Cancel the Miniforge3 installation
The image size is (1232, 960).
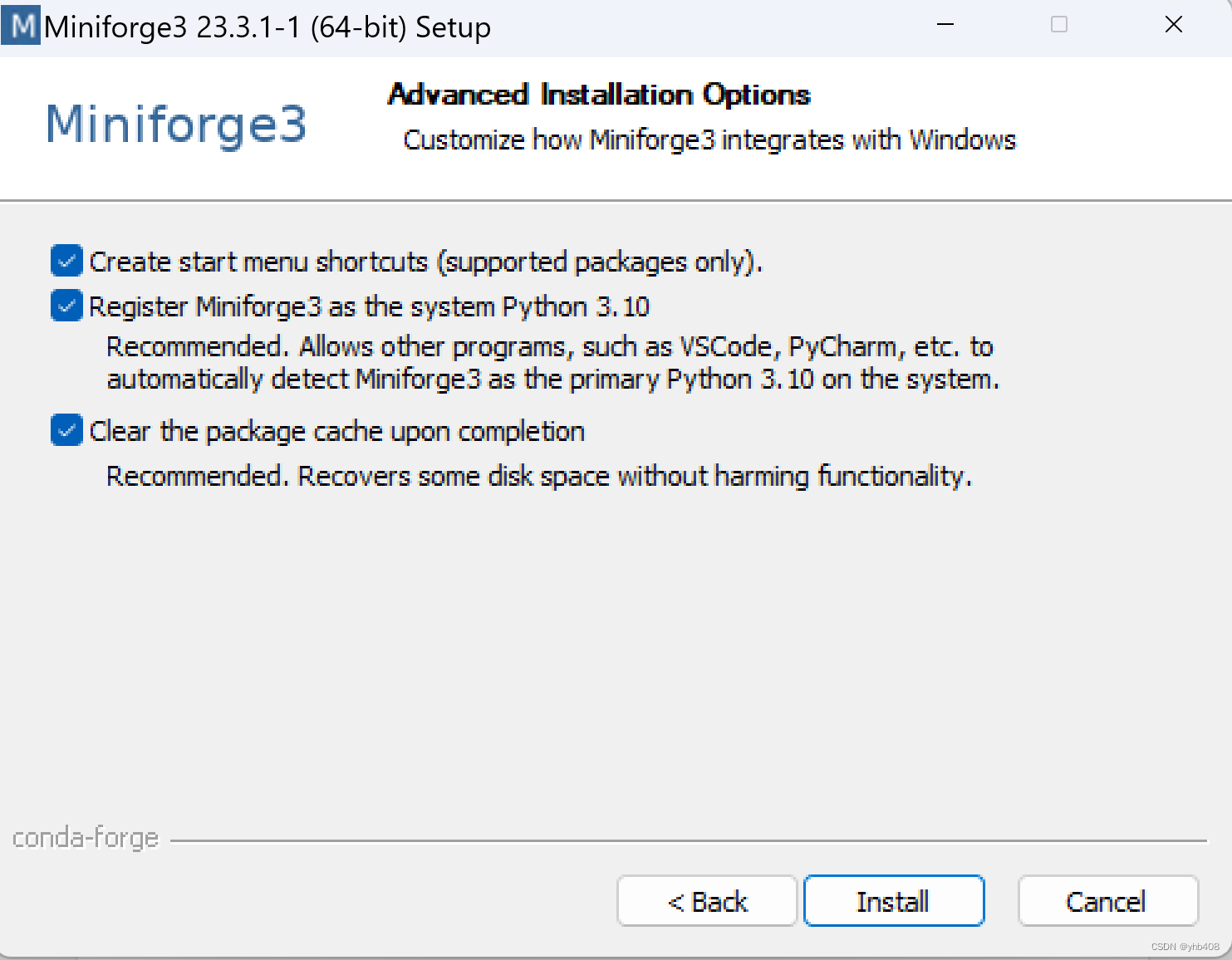[x=1107, y=901]
